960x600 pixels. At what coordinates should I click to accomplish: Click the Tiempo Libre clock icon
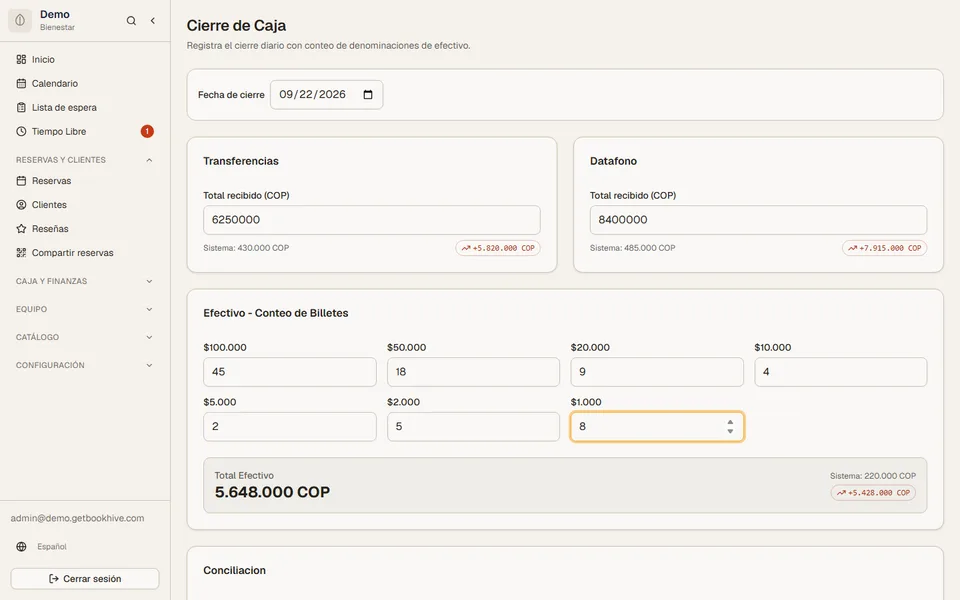[21, 132]
